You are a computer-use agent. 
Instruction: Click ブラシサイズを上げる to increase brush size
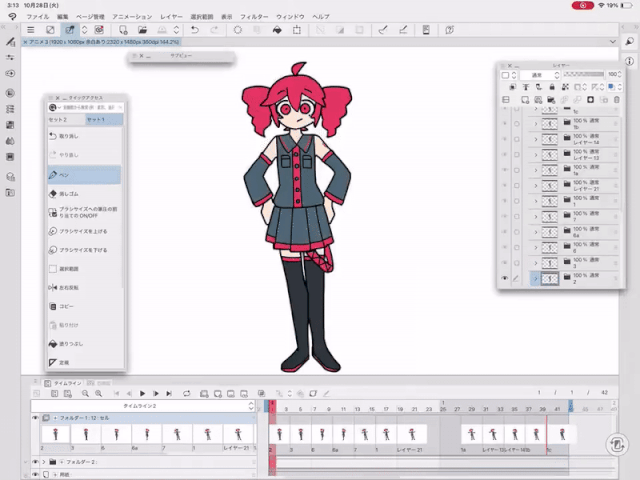[x=80, y=231]
